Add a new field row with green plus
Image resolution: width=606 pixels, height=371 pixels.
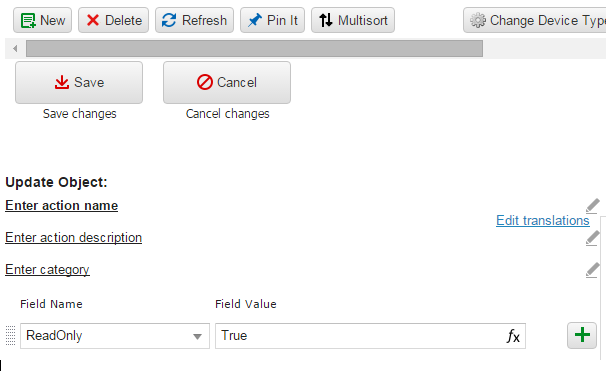pos(582,335)
